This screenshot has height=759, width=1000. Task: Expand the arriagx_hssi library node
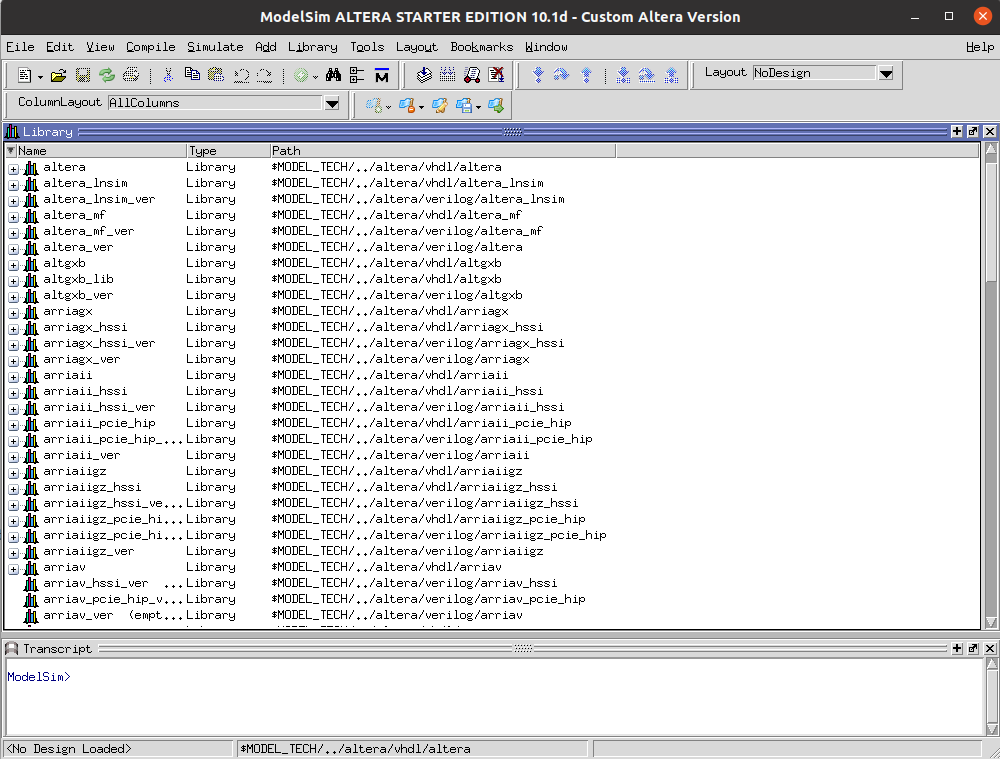pyautogui.click(x=13, y=329)
